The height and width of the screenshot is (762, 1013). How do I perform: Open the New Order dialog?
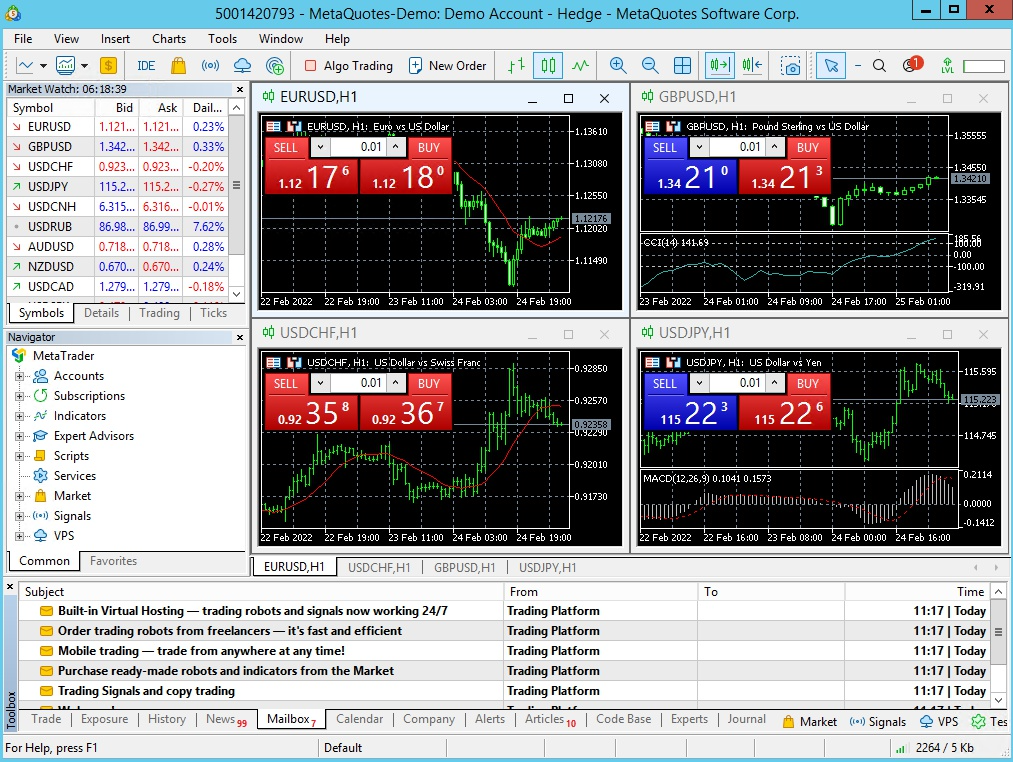tap(448, 65)
